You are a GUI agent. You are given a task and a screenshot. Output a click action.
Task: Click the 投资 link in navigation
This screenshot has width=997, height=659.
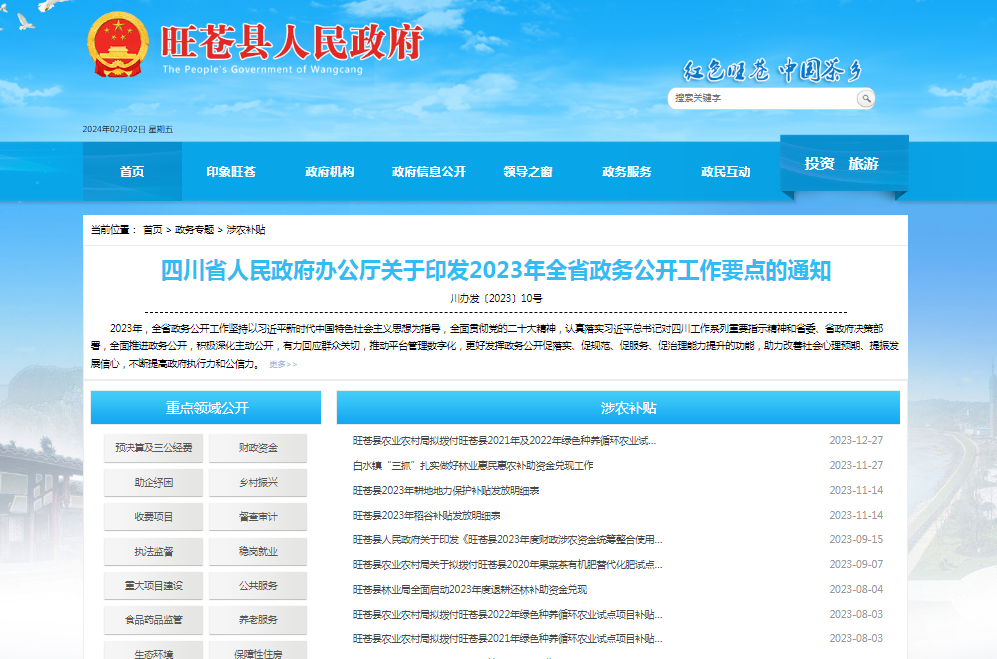(819, 164)
